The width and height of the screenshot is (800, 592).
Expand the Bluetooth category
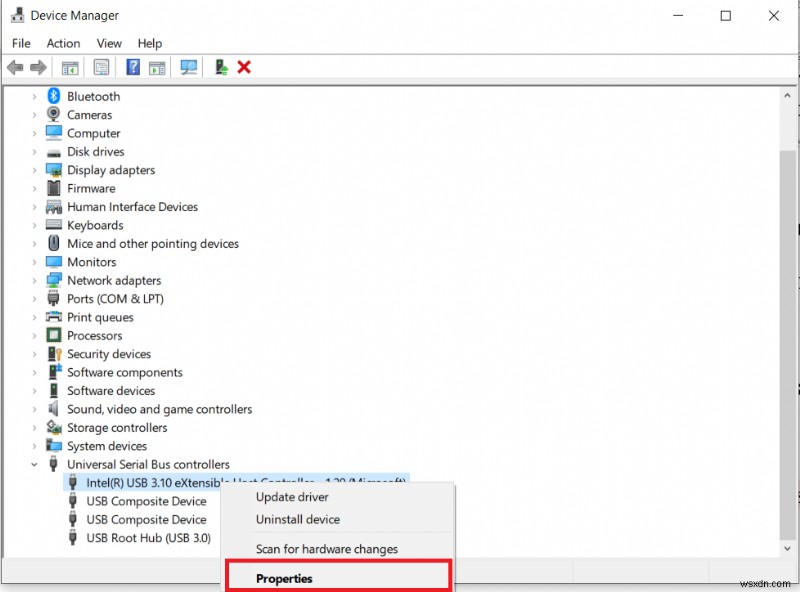[x=34, y=96]
